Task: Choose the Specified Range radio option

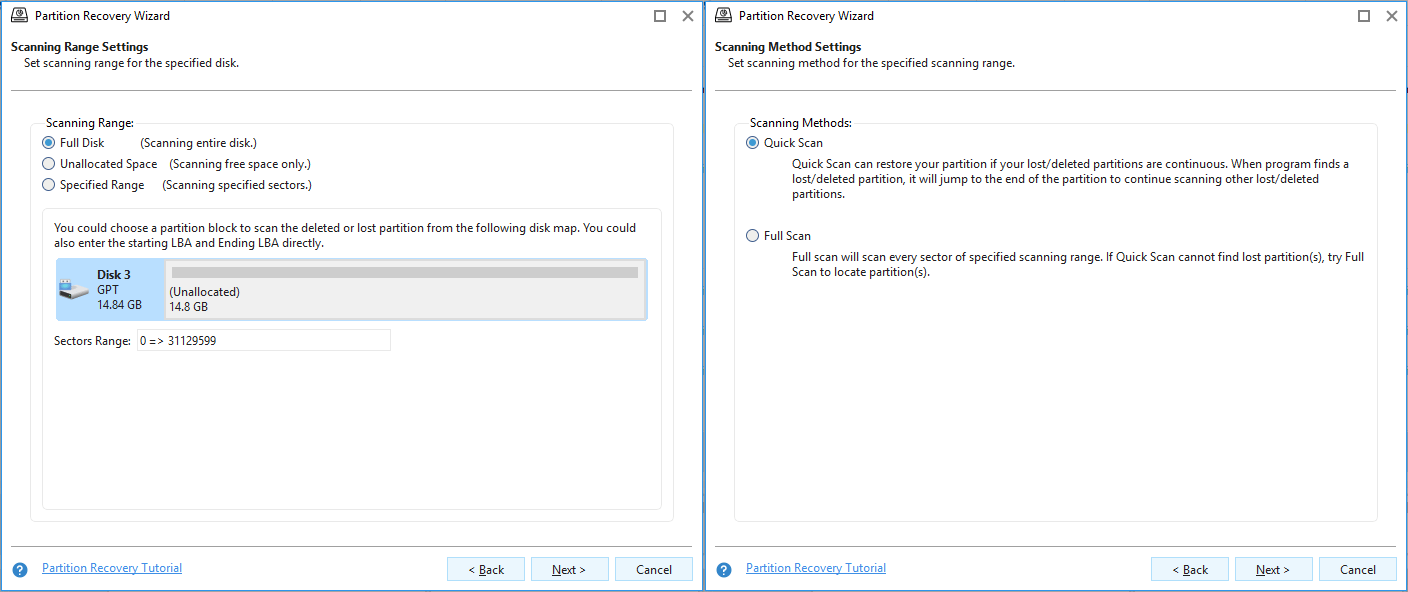Action: [x=49, y=185]
